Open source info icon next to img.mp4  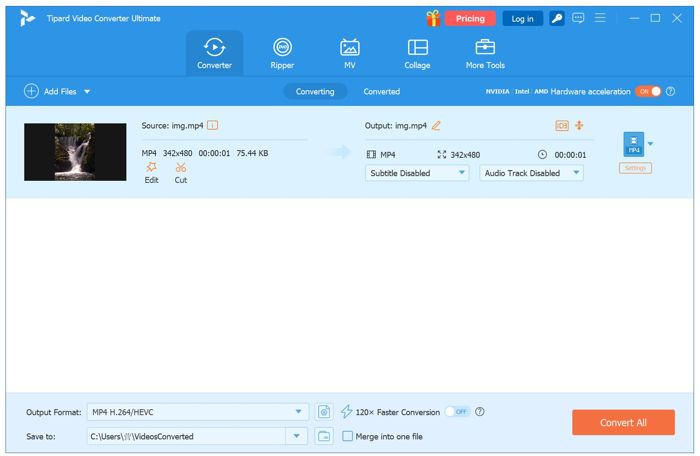(x=213, y=126)
